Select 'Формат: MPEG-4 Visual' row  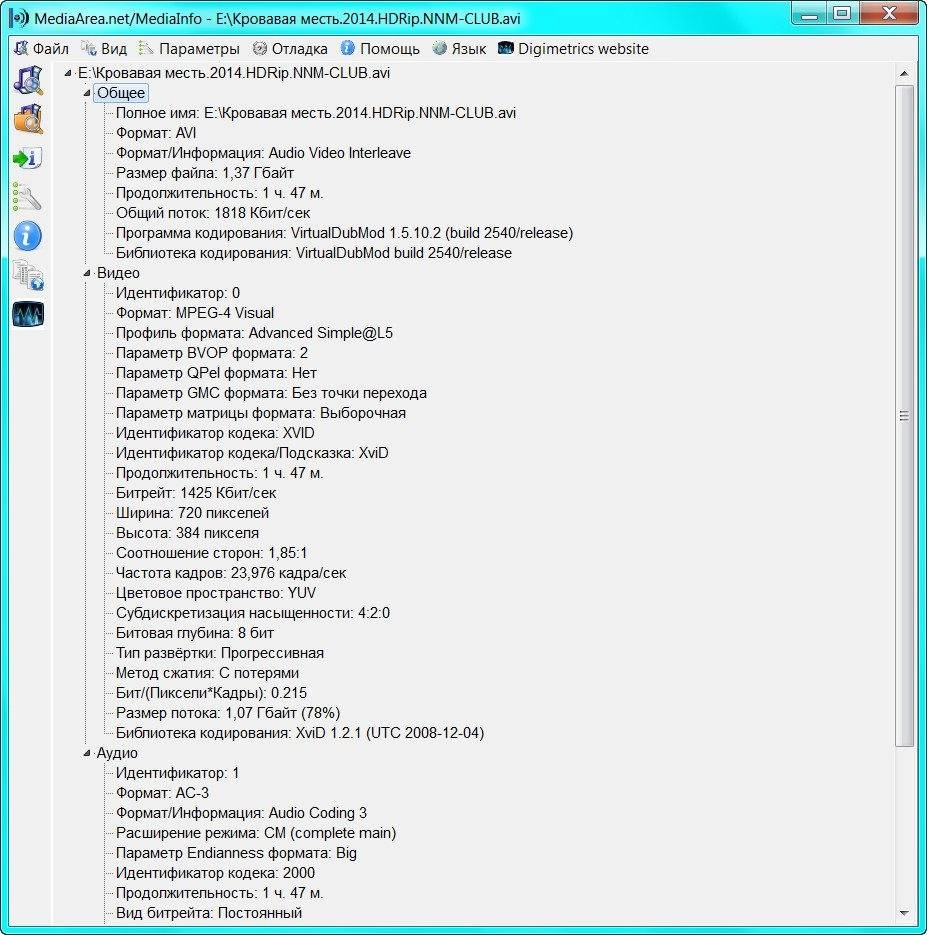pos(195,313)
